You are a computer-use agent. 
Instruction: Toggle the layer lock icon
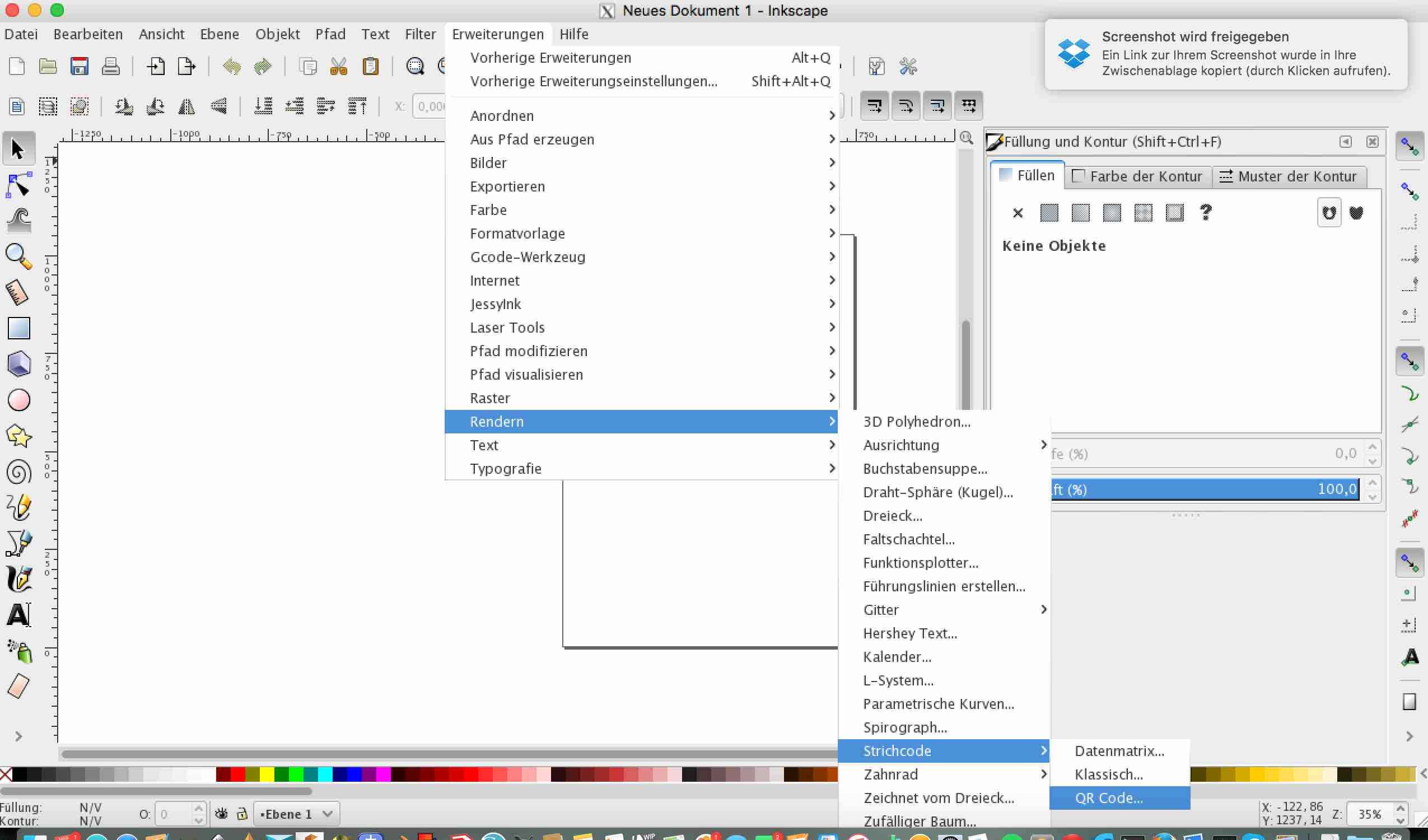(x=242, y=814)
